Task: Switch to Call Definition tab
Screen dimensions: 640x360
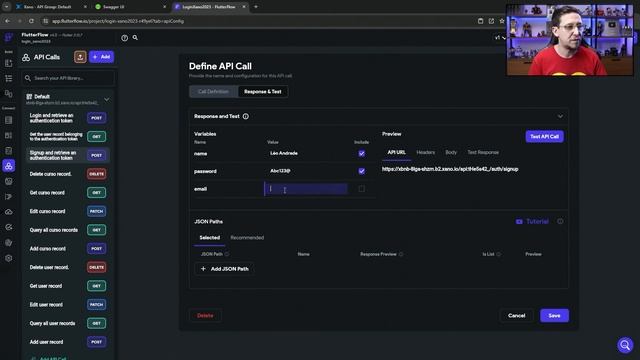Action: tap(213, 91)
